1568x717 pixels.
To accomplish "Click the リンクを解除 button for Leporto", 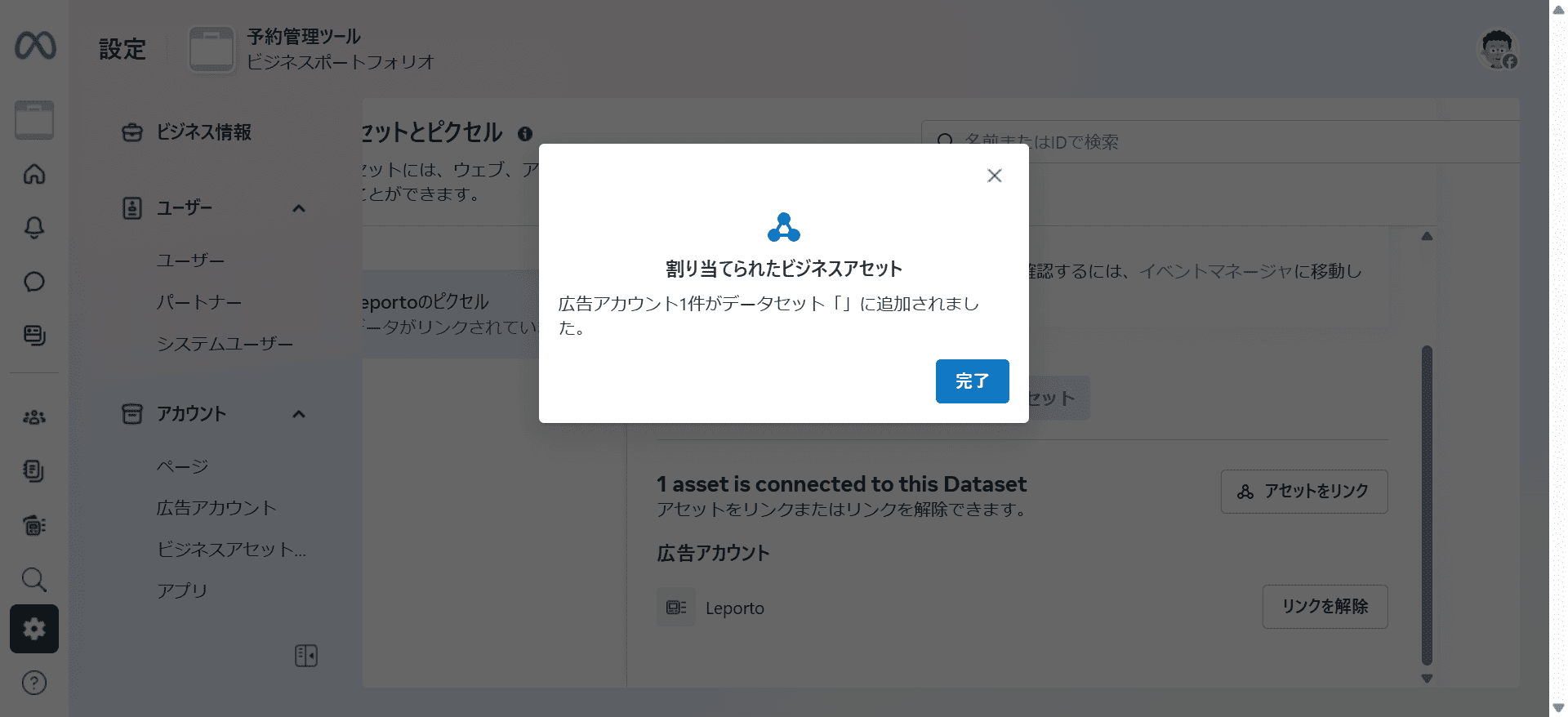I will (x=1325, y=607).
